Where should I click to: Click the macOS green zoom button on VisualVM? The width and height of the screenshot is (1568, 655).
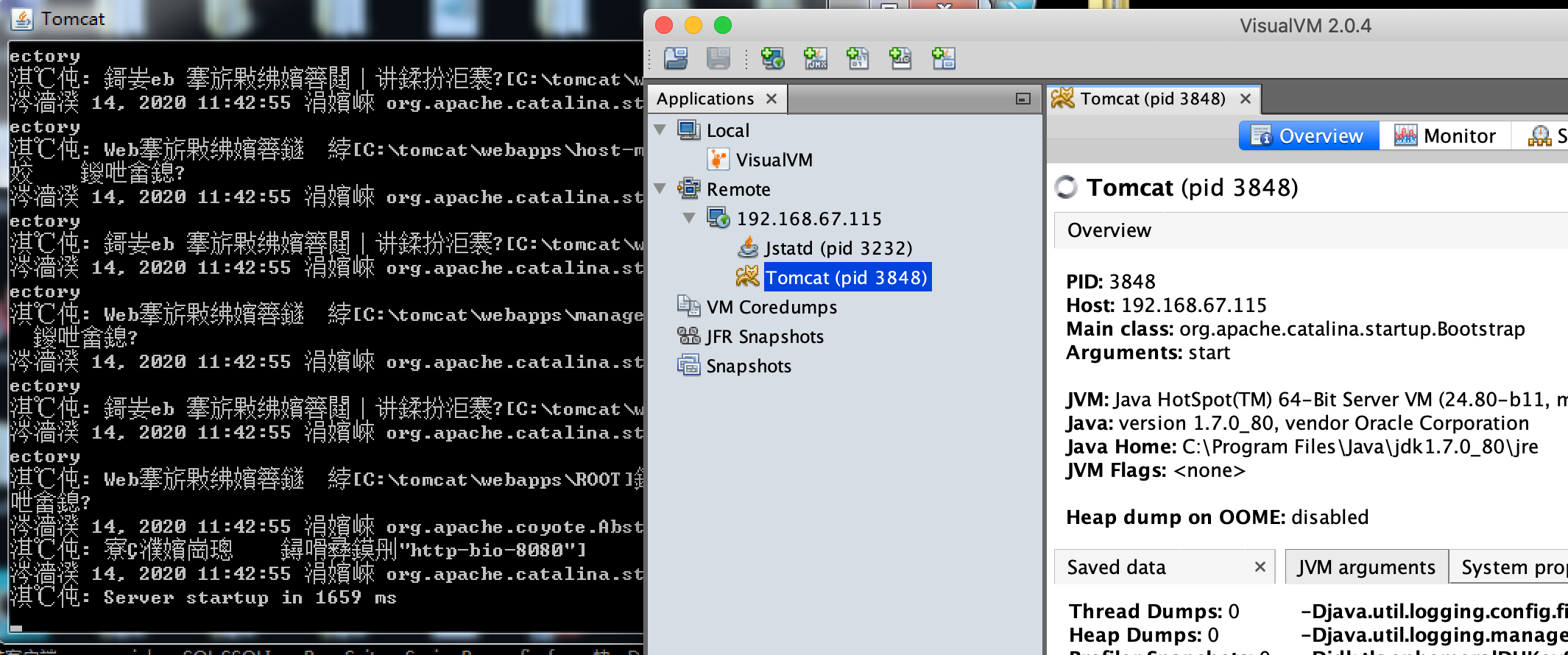(x=723, y=25)
